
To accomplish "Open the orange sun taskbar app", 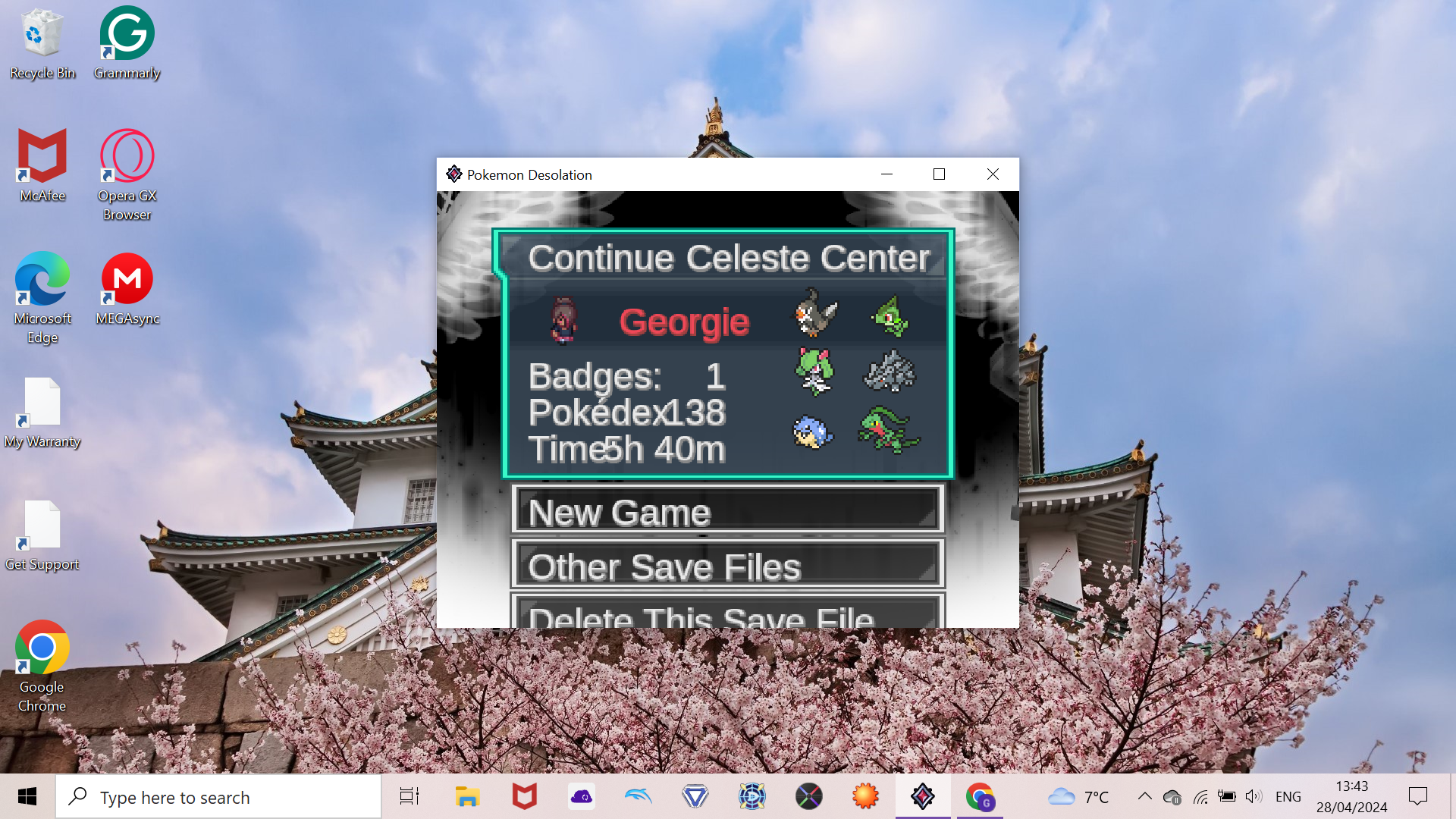I will (865, 796).
